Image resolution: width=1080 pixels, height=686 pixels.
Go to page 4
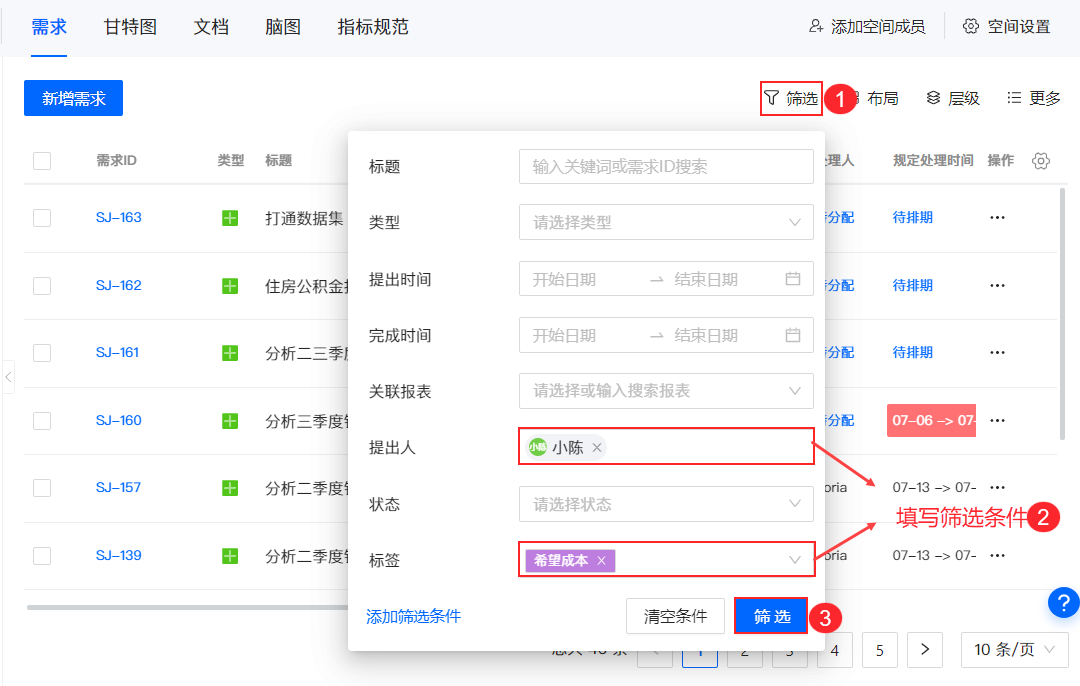(x=835, y=650)
